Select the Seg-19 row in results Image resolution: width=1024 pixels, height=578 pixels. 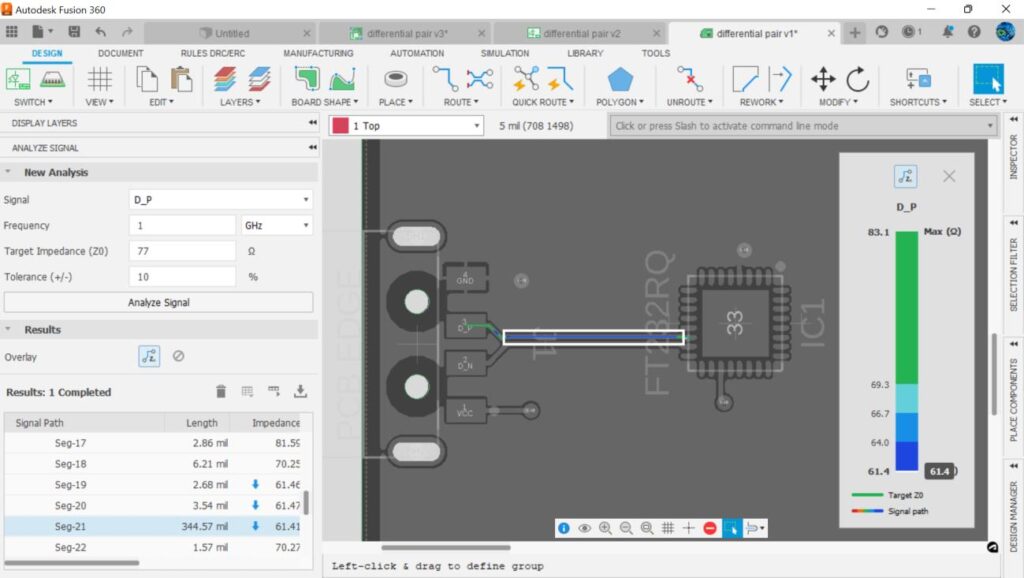70,484
